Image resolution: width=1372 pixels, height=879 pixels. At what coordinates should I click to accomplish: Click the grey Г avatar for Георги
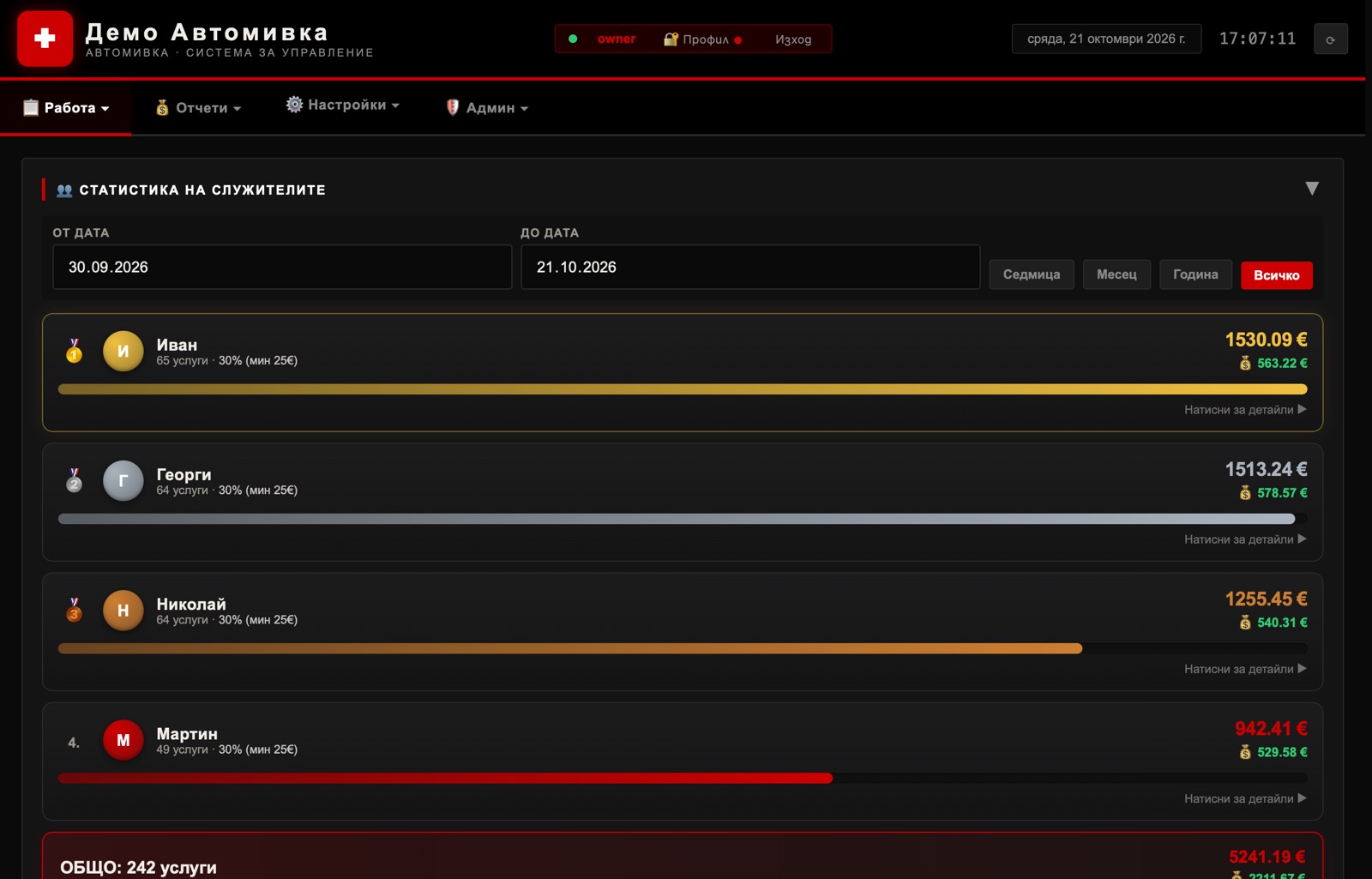[x=123, y=480]
